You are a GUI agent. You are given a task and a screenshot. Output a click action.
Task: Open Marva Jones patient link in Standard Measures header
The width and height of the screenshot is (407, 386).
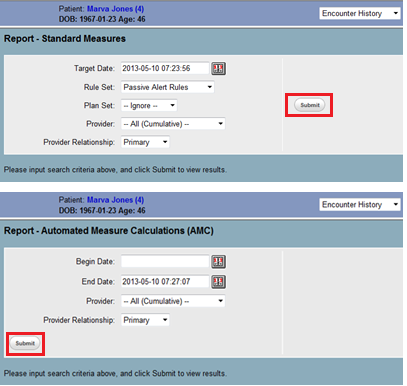115,9
